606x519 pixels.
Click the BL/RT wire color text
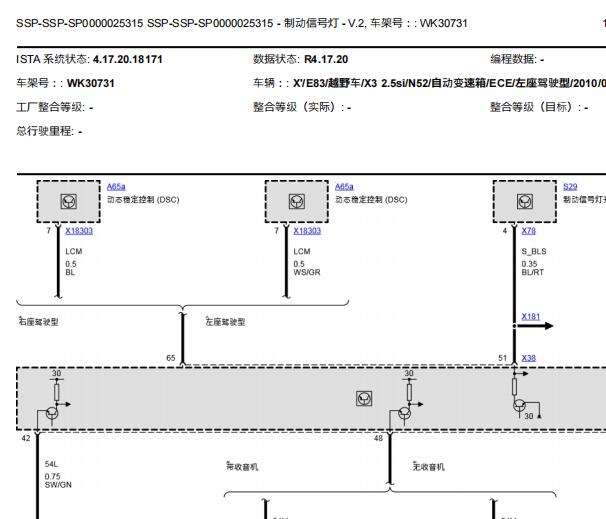533,272
